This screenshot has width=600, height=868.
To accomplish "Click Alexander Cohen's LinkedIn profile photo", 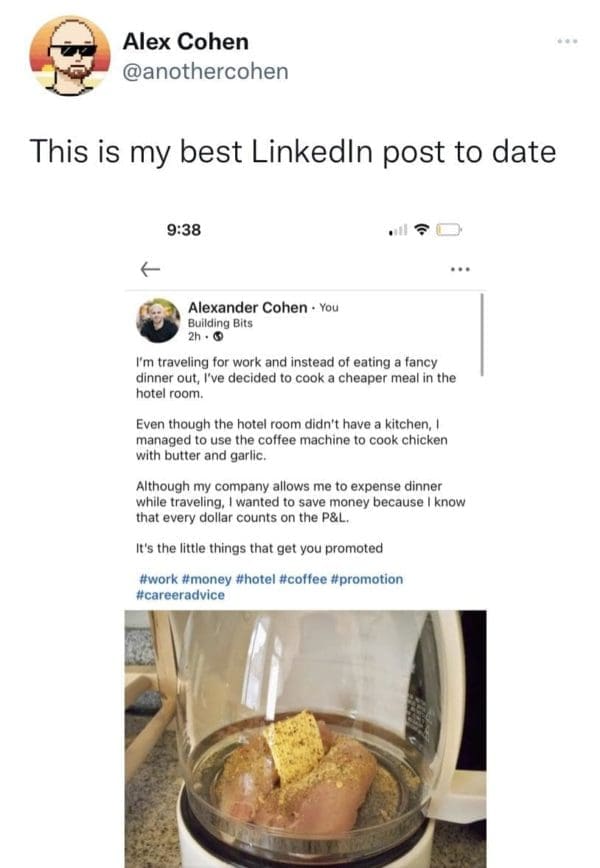I will (x=158, y=320).
